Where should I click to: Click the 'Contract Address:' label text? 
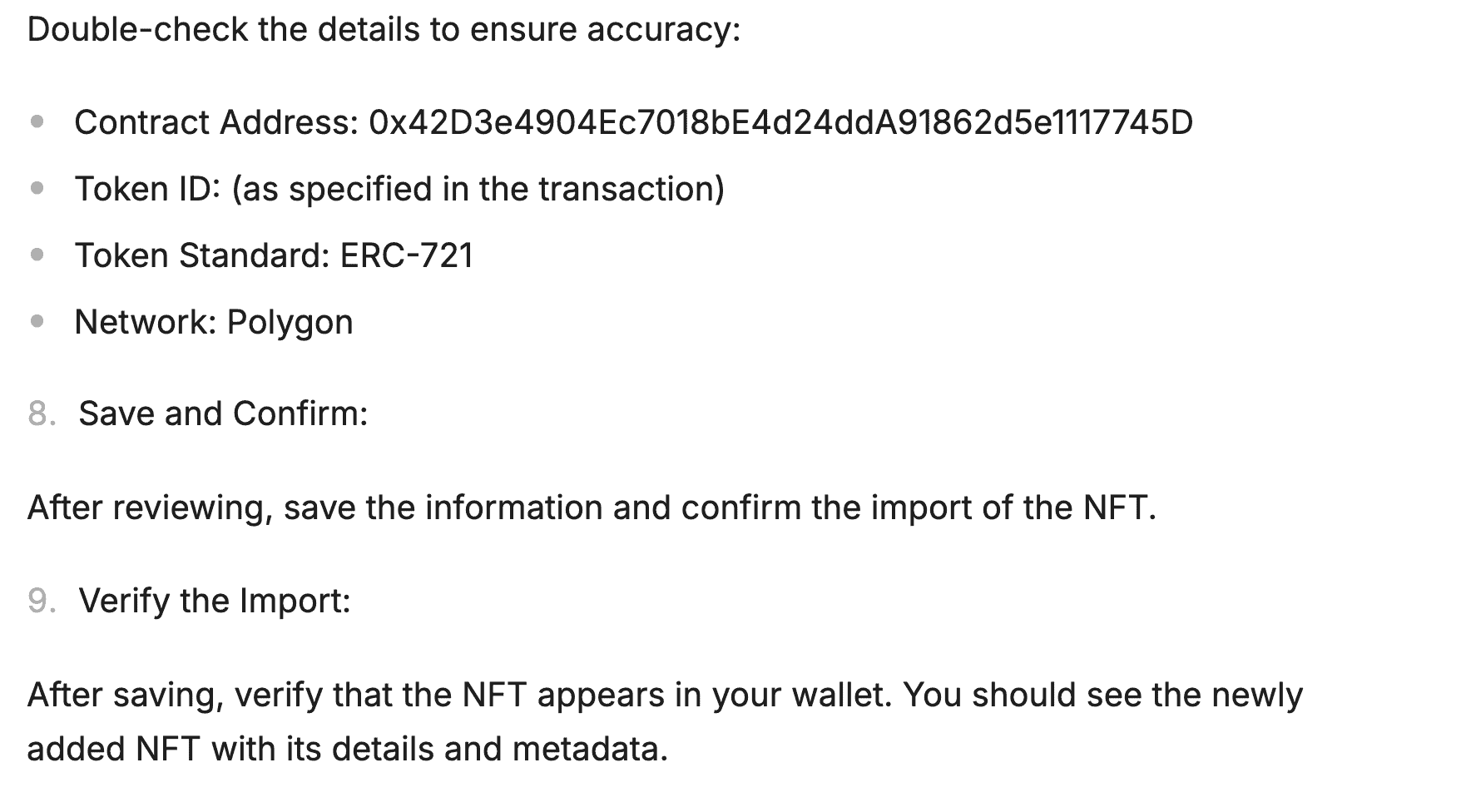216,122
